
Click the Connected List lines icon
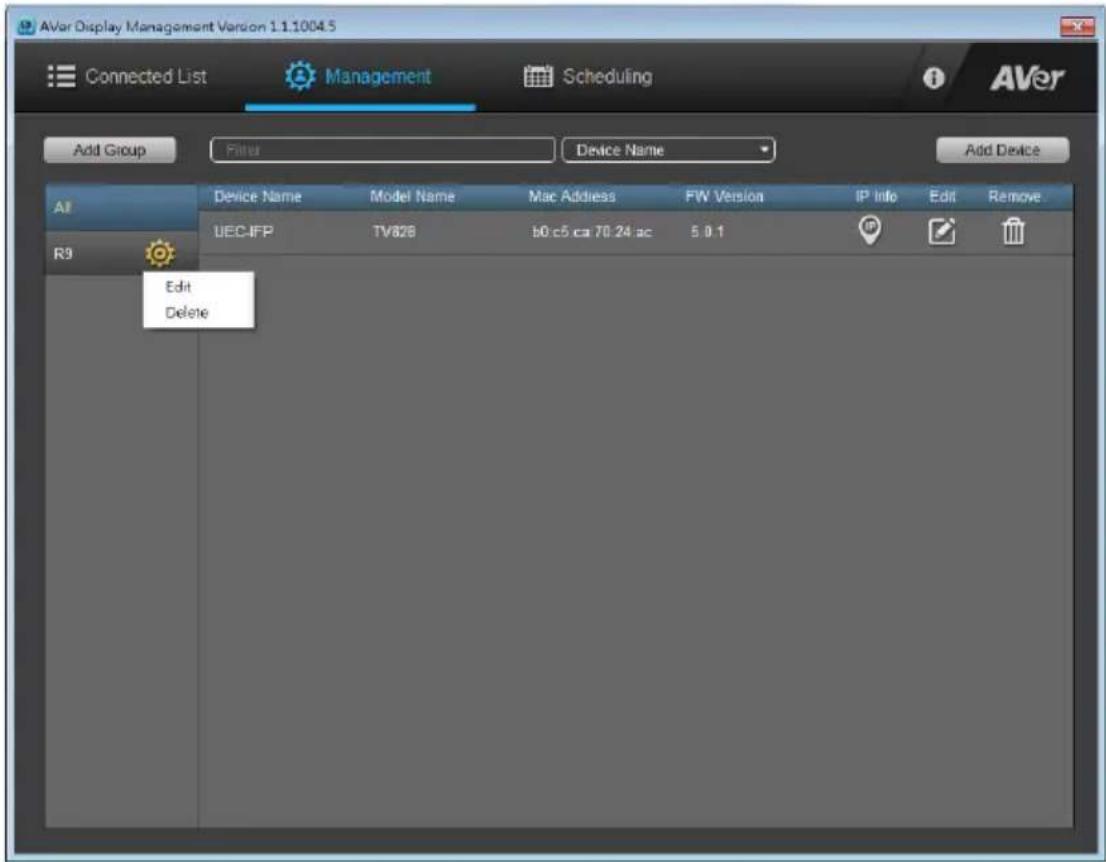61,76
